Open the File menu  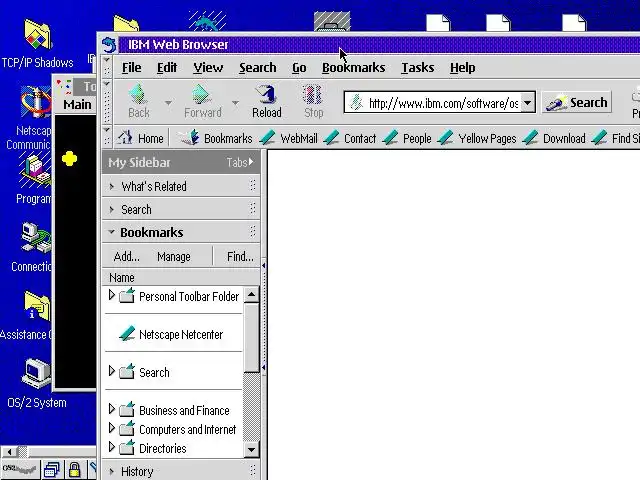131,67
